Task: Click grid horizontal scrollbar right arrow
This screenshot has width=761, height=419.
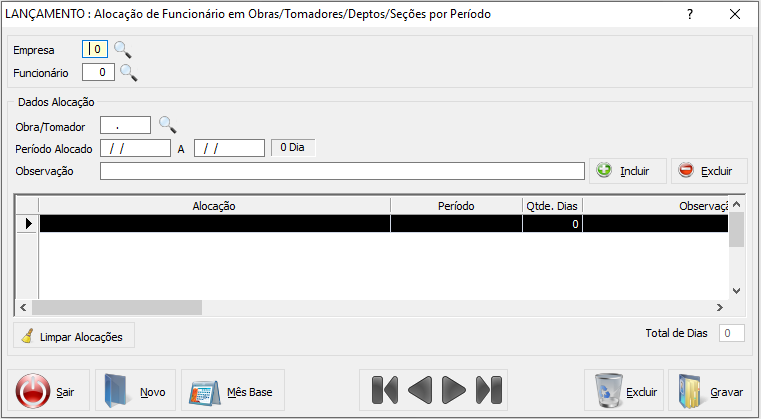Action: click(x=720, y=307)
